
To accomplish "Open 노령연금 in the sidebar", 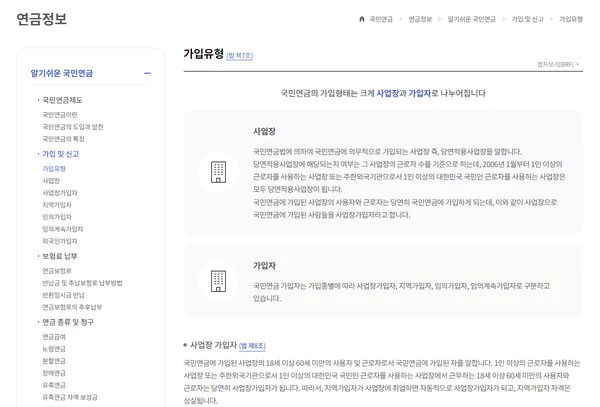I will coord(54,349).
